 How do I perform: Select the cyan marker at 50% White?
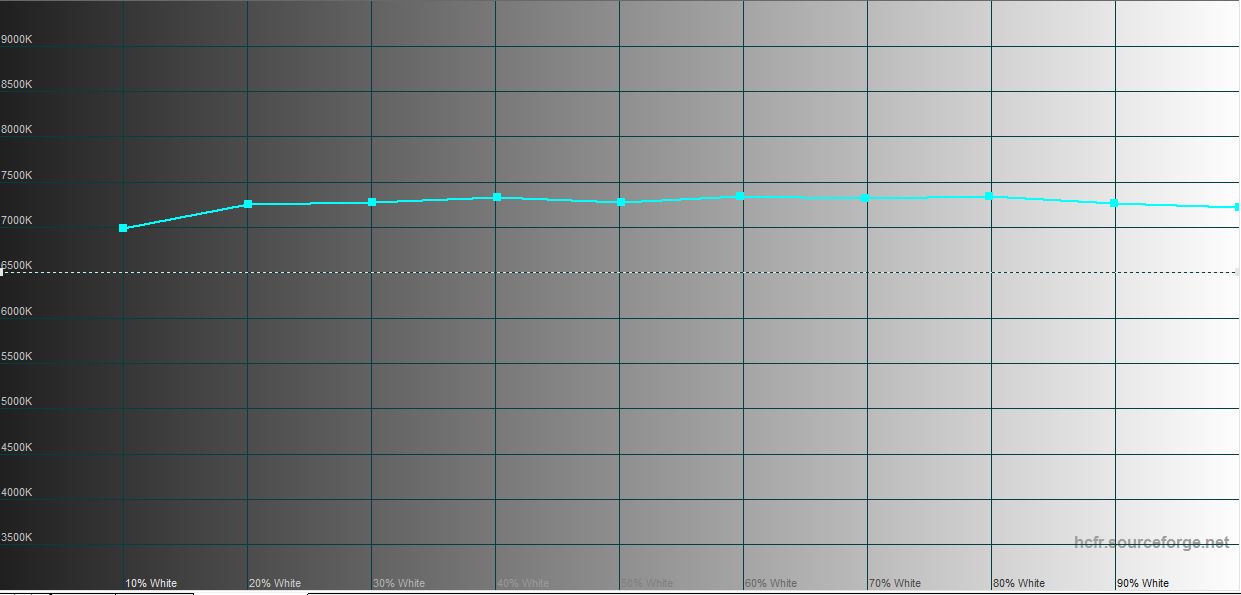point(621,202)
